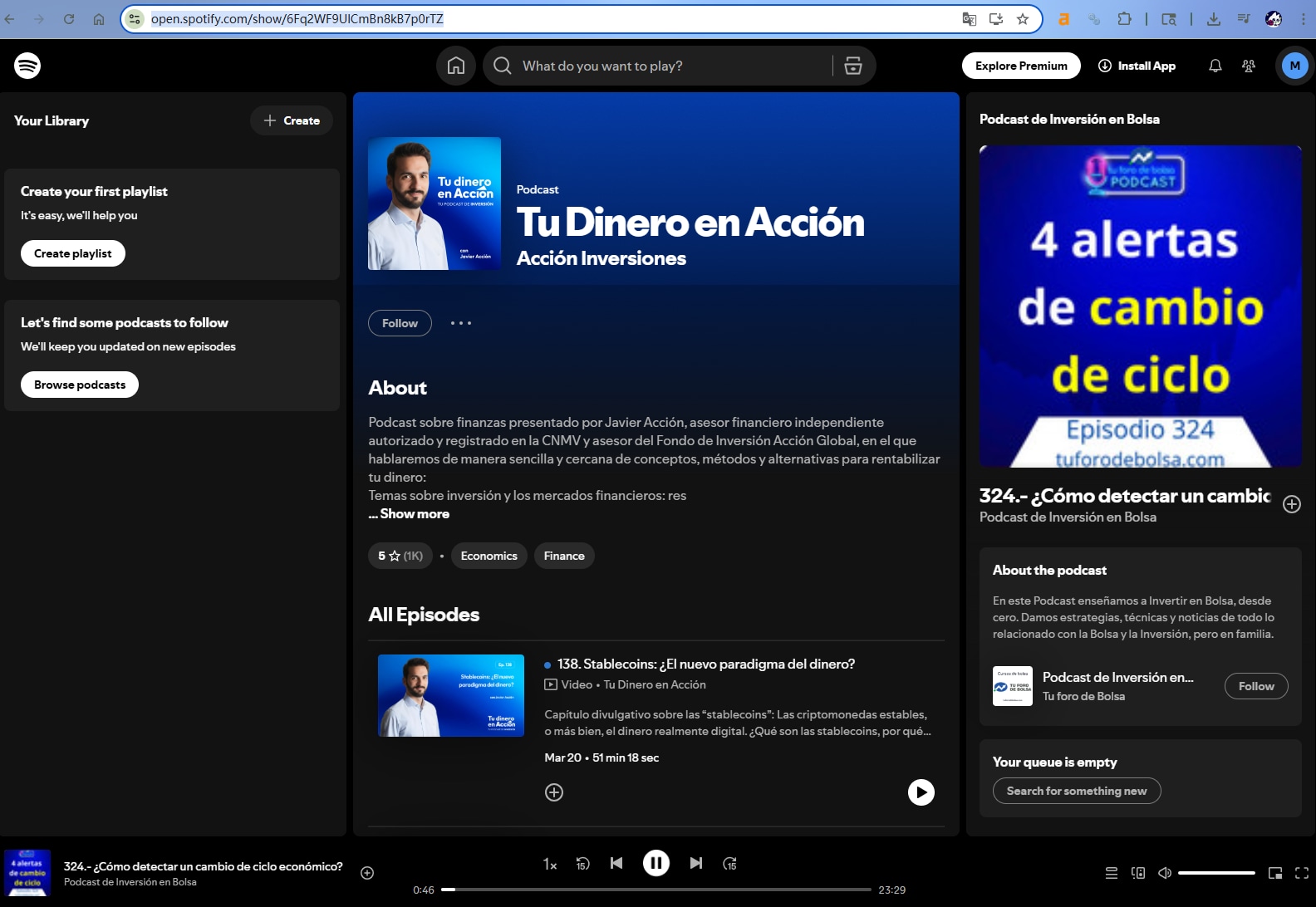
Task: Open more options for Tu Dinero en Acción
Action: pos(461,323)
